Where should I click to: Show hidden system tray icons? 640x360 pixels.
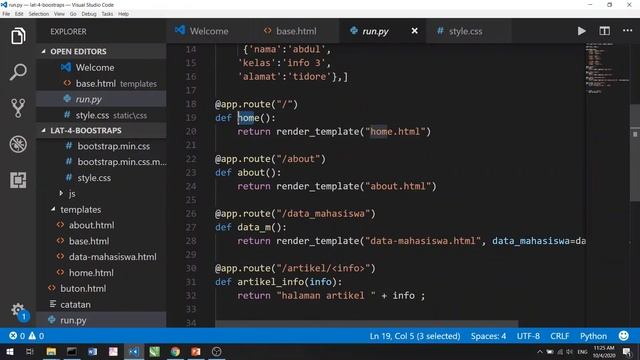tap(540, 351)
